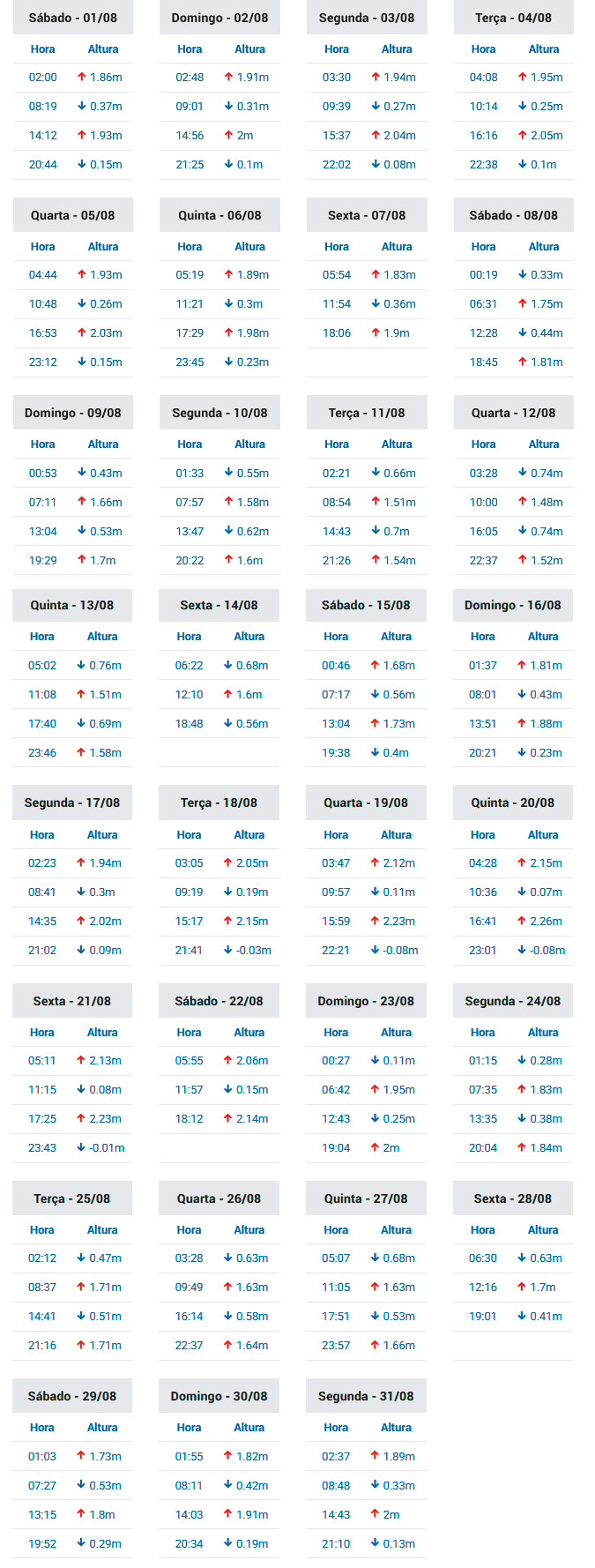Click the Hora column header under Quinta 13/08

point(42,636)
